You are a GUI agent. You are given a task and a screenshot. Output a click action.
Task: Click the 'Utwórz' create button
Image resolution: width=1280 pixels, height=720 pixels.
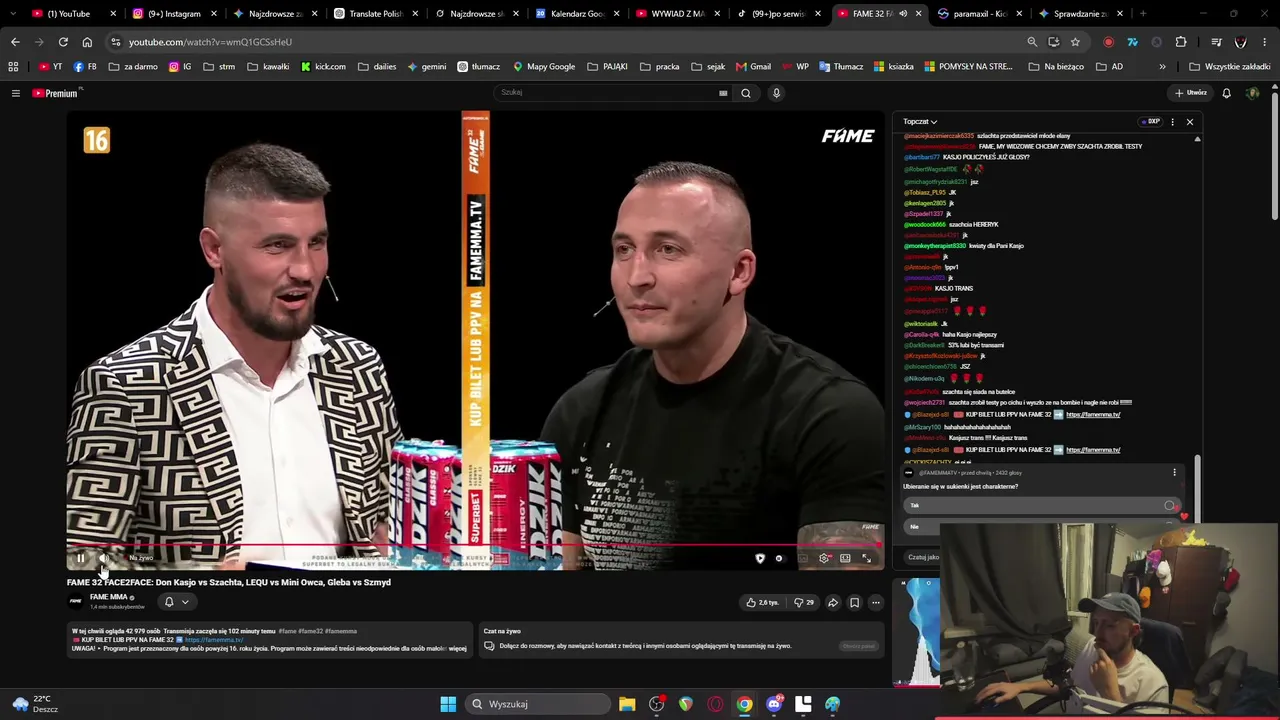coord(1191,93)
